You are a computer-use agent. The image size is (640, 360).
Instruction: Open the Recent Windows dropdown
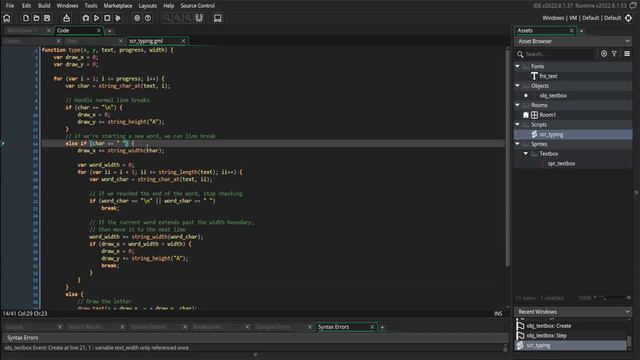627,312
